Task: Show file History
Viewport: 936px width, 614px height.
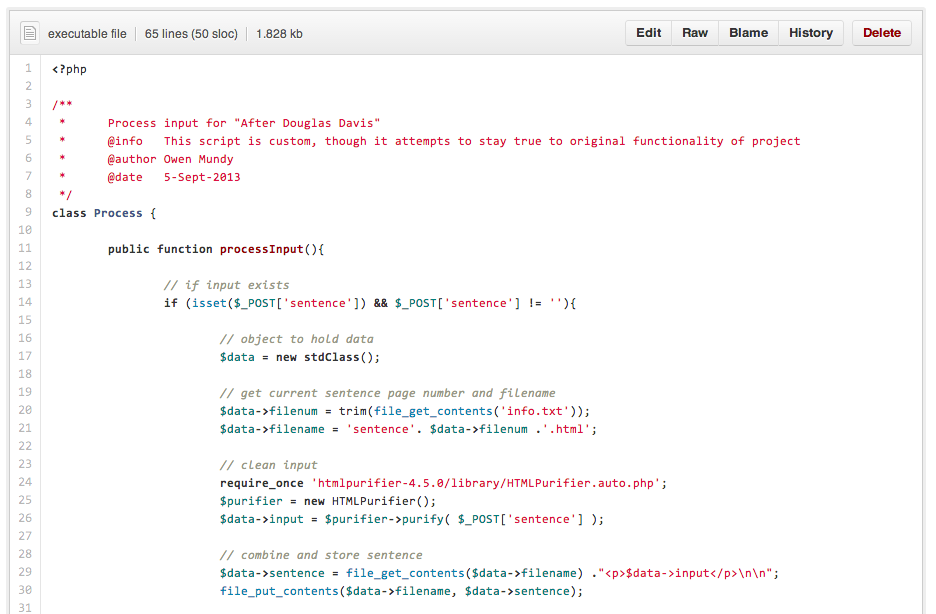Action: click(811, 33)
